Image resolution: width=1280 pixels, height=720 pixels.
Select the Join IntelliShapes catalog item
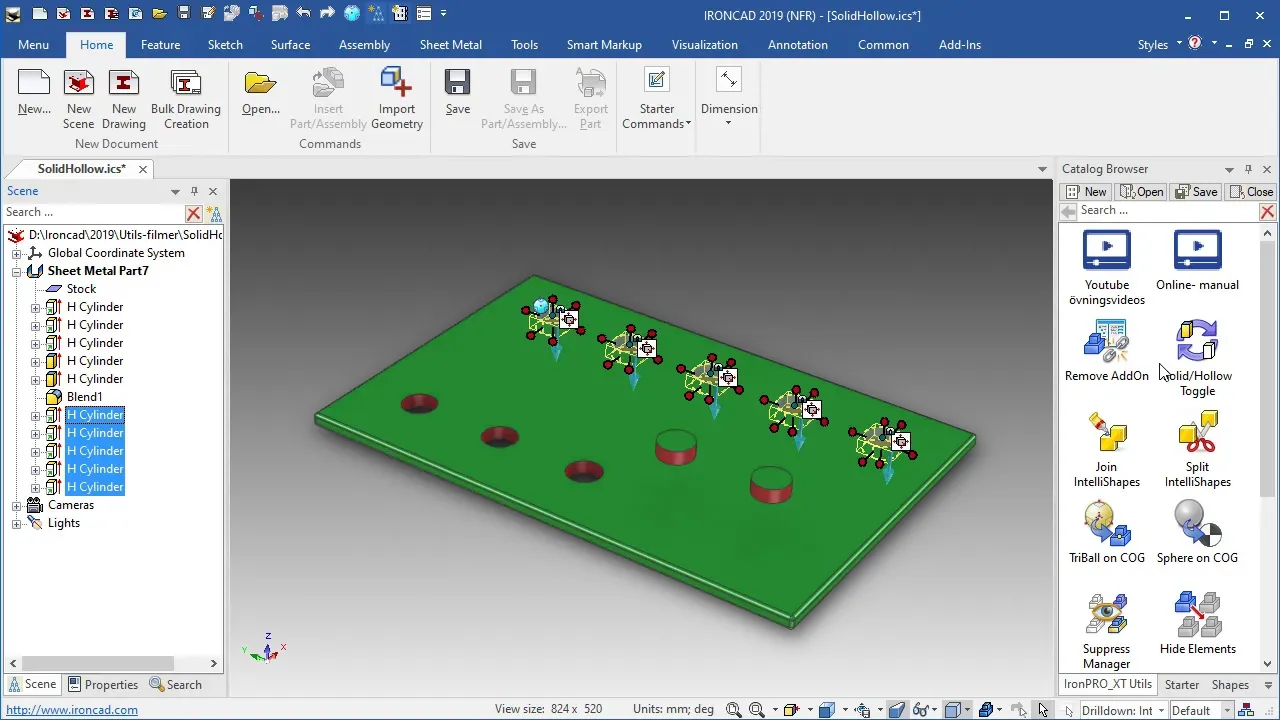coord(1107,448)
